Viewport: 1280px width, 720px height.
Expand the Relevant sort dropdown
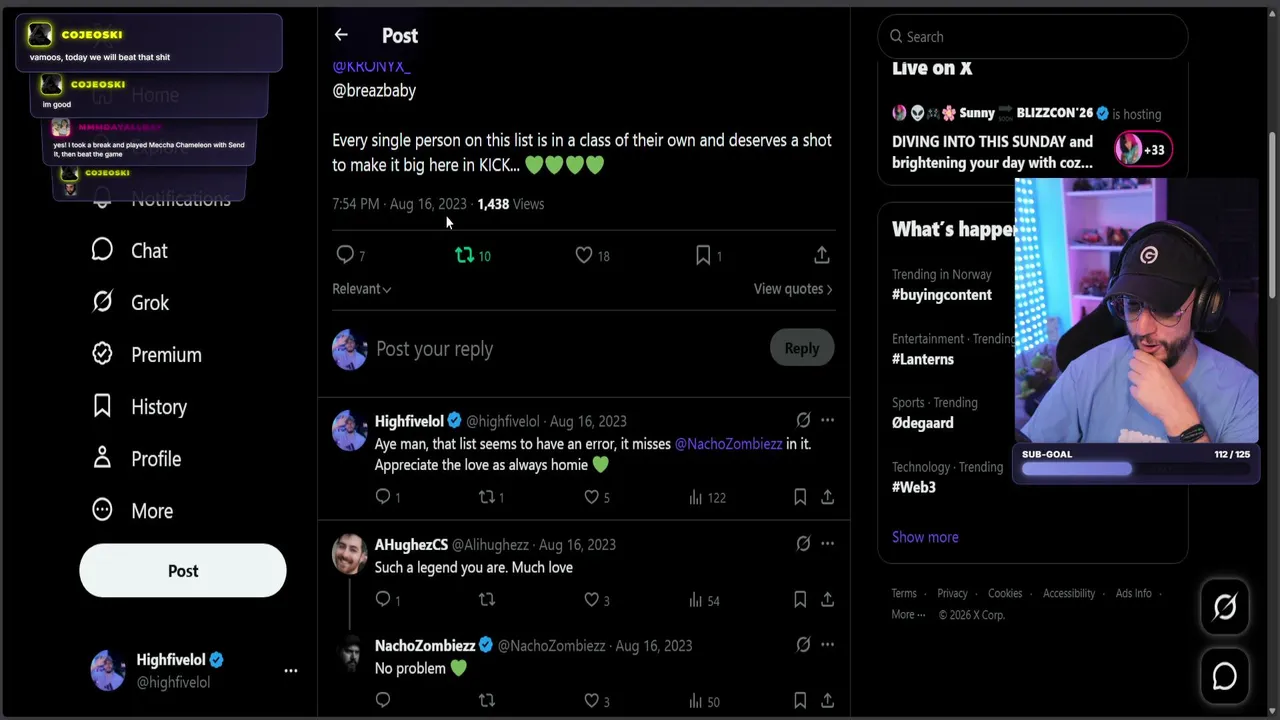pyautogui.click(x=362, y=289)
